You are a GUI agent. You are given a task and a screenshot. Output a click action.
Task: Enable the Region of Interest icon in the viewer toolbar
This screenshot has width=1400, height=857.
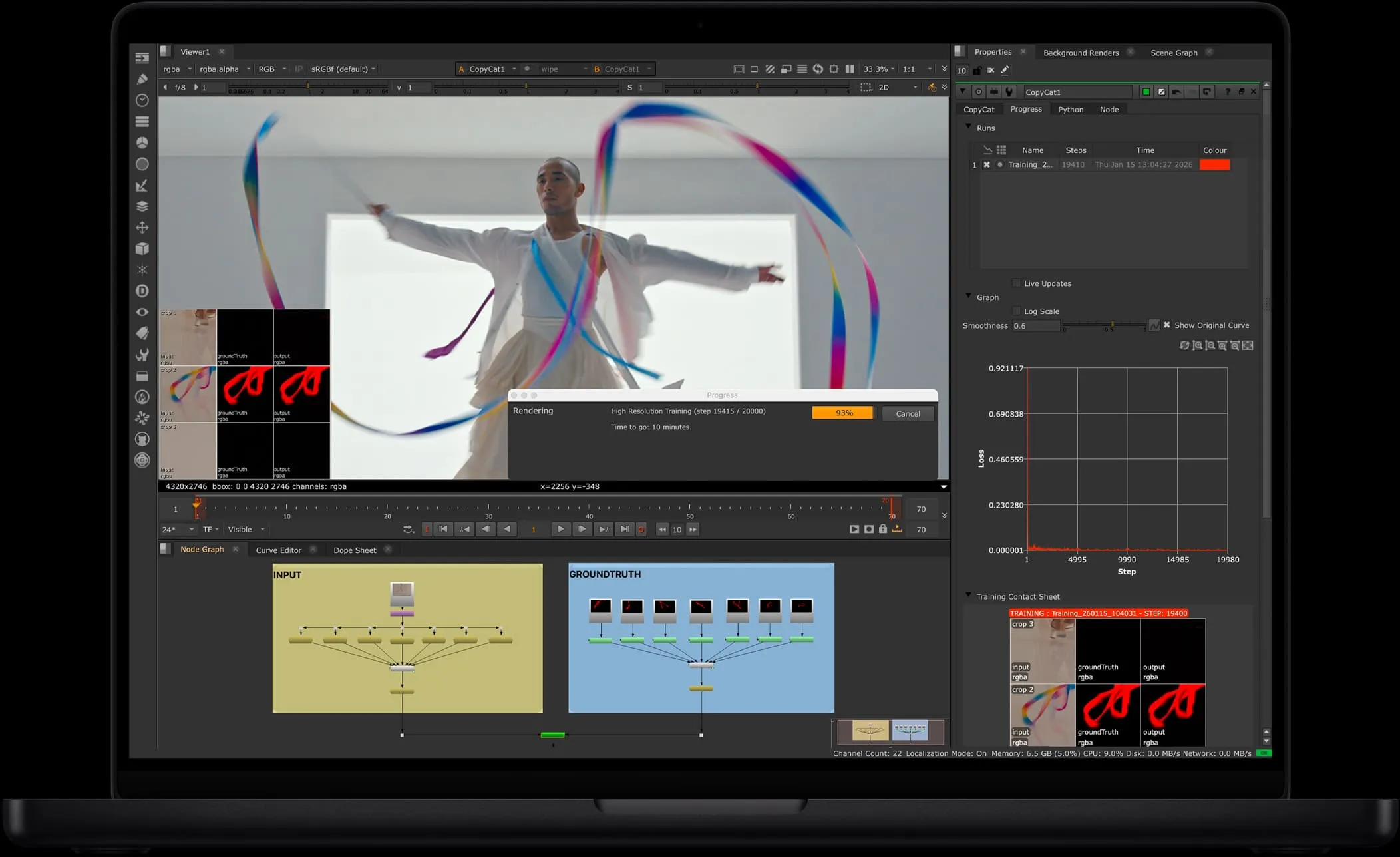tap(833, 69)
